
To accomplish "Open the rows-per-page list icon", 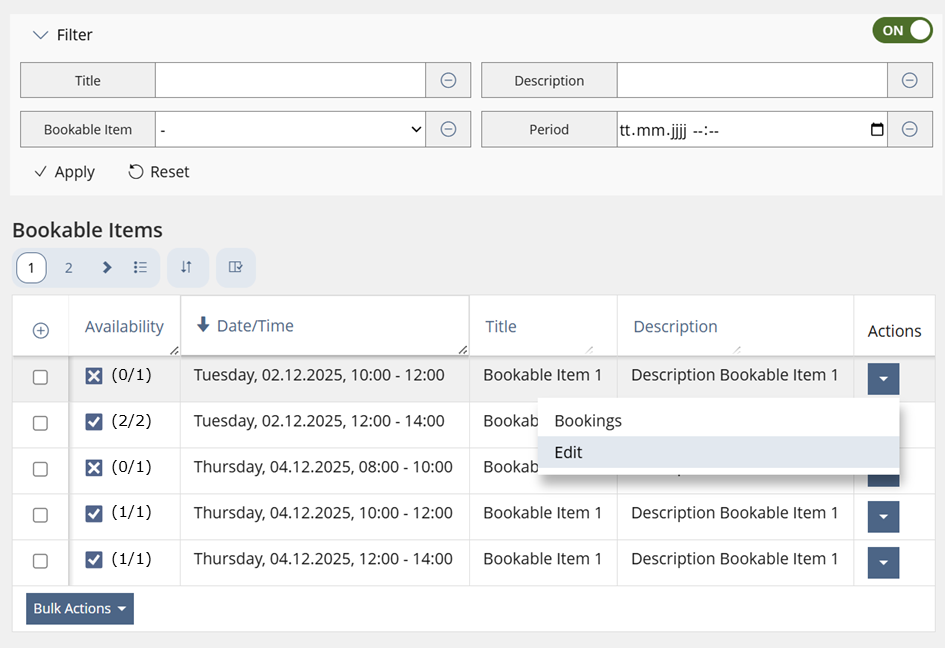I will click(140, 268).
